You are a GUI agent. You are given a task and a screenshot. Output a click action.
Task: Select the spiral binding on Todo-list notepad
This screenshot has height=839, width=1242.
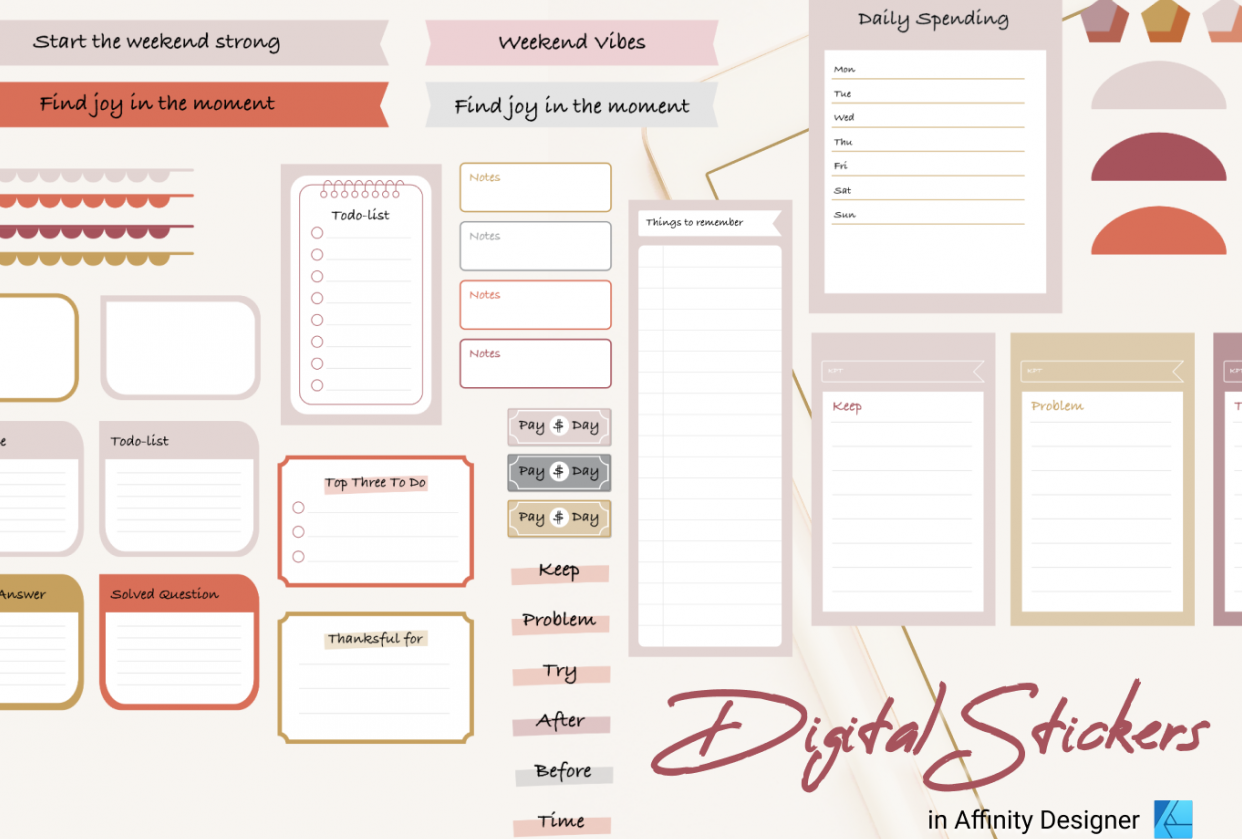point(361,188)
